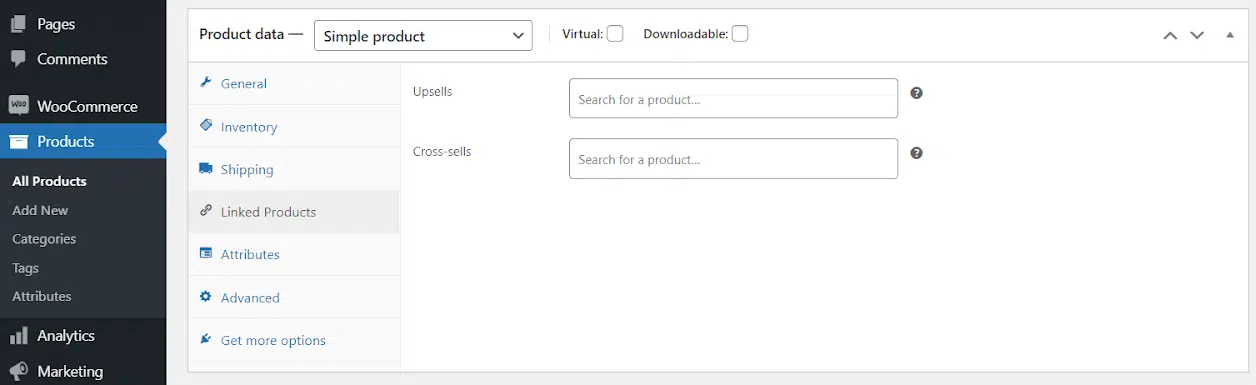Open the Simple product type dropdown
The width and height of the screenshot is (1256, 385).
[x=423, y=36]
